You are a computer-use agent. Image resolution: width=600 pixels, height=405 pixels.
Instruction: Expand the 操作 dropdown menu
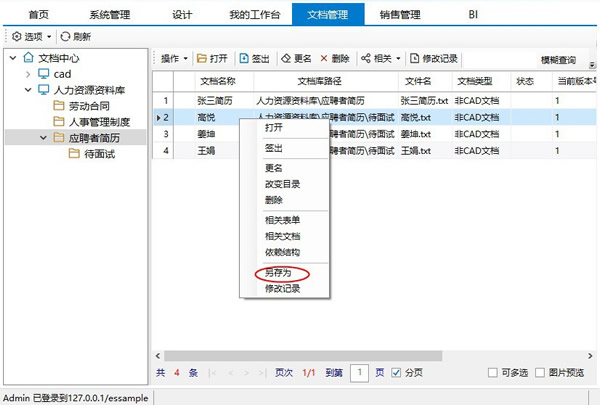(174, 59)
